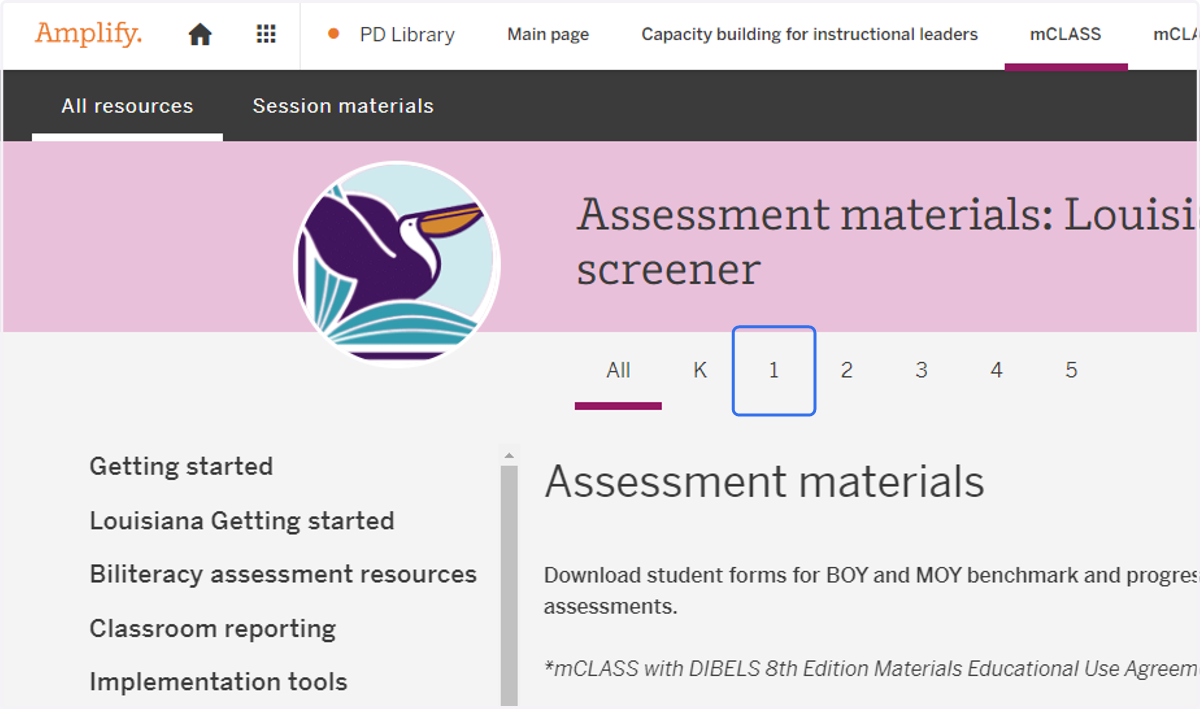Click the Assessment materials heading

pyautogui.click(x=764, y=482)
